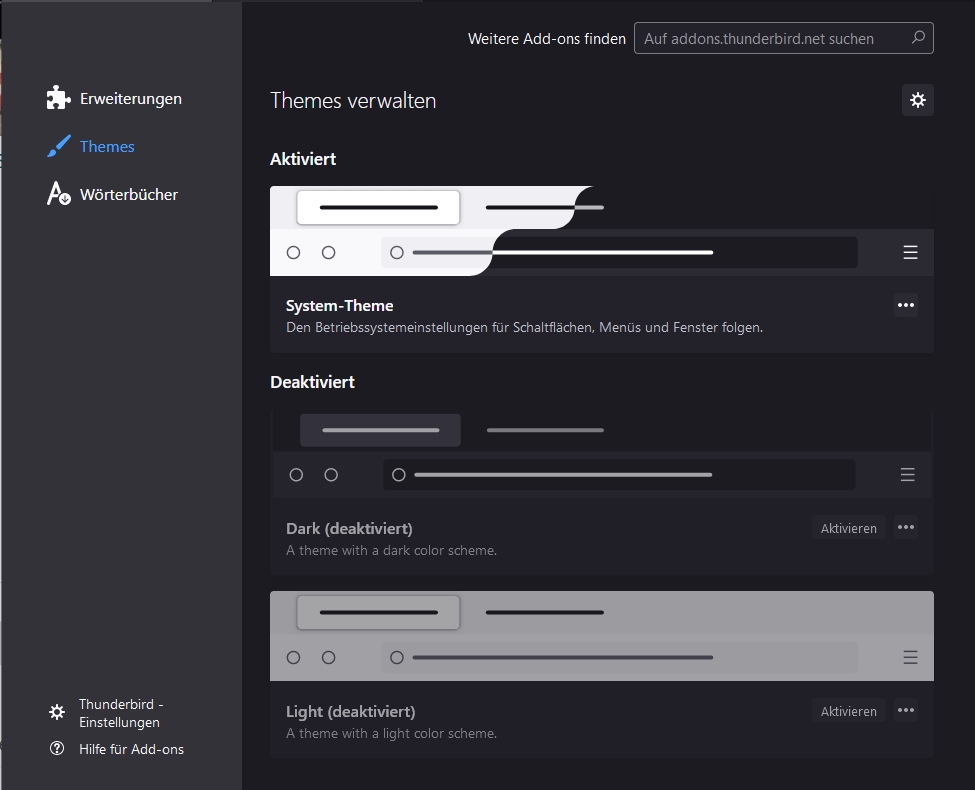Viewport: 975px width, 790px height.
Task: Focus the addons.thunderbird.net search field
Action: pyautogui.click(x=770, y=39)
